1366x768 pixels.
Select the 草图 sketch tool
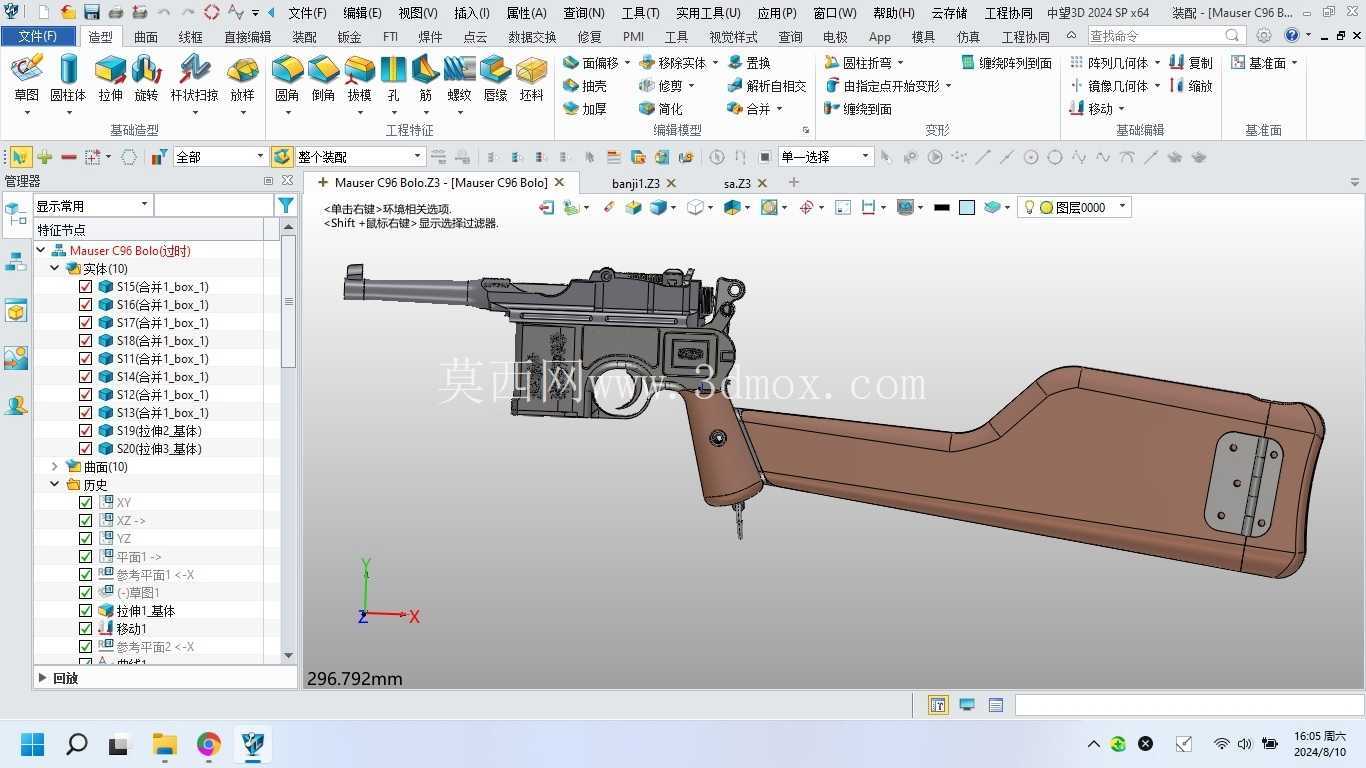pos(27,78)
